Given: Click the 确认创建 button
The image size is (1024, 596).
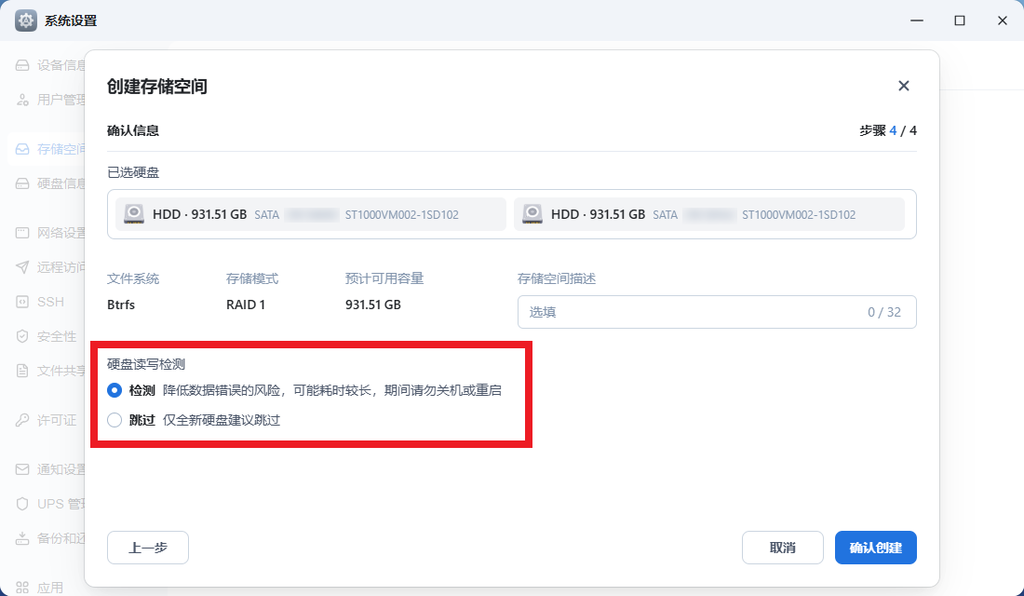Looking at the screenshot, I should tap(875, 547).
